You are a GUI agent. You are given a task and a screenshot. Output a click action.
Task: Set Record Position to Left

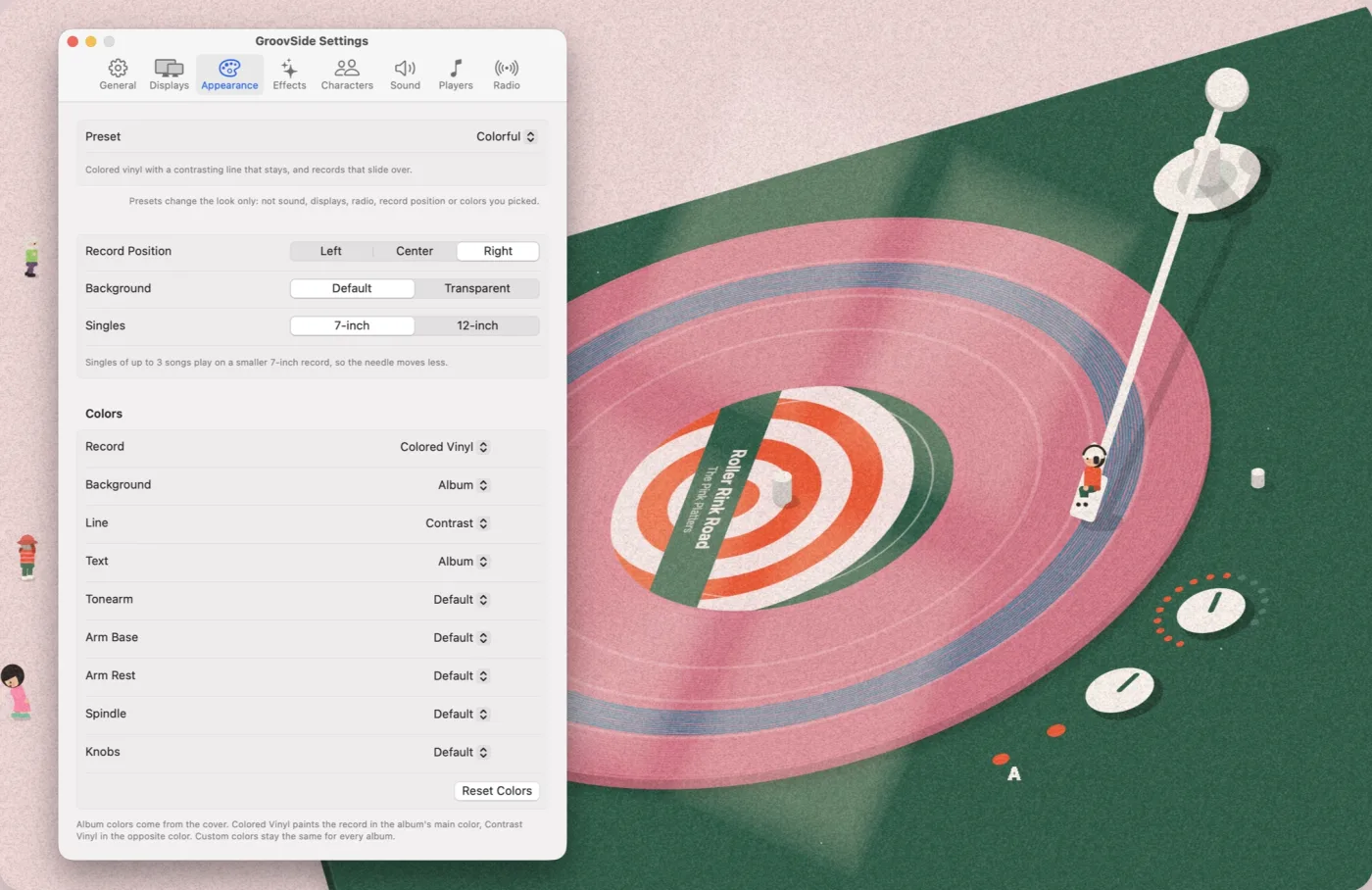pos(331,251)
